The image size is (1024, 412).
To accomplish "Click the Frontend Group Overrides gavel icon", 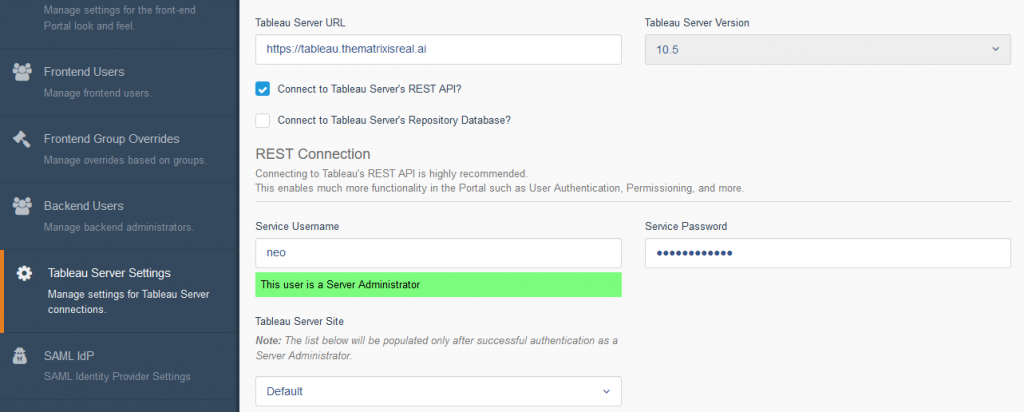I will (22, 139).
